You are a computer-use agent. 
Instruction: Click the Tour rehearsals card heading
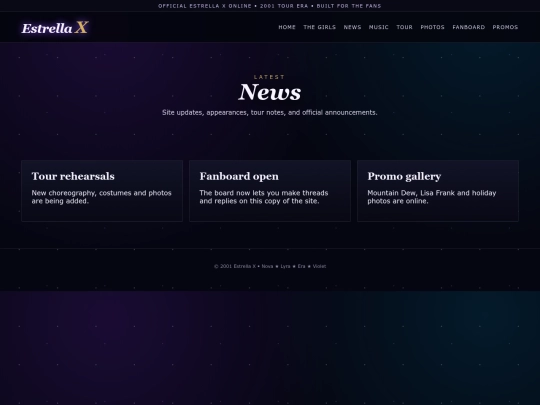tap(73, 176)
